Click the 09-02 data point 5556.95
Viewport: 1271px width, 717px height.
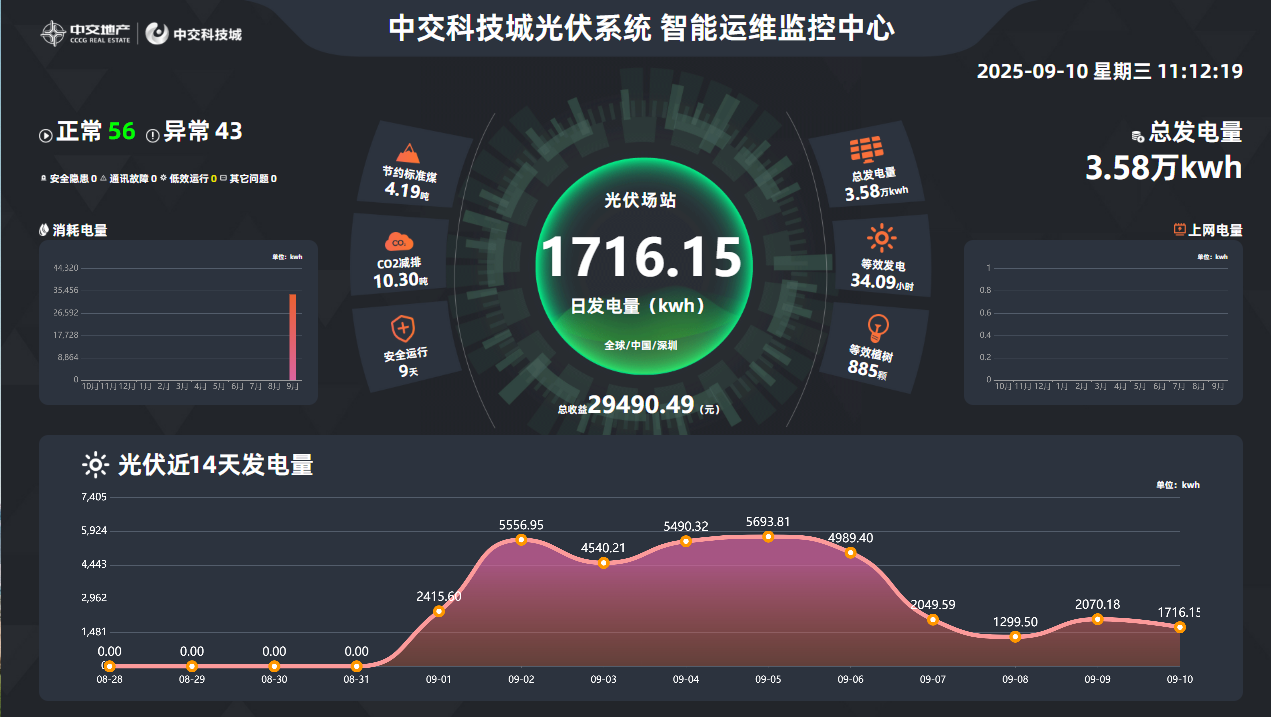(521, 540)
